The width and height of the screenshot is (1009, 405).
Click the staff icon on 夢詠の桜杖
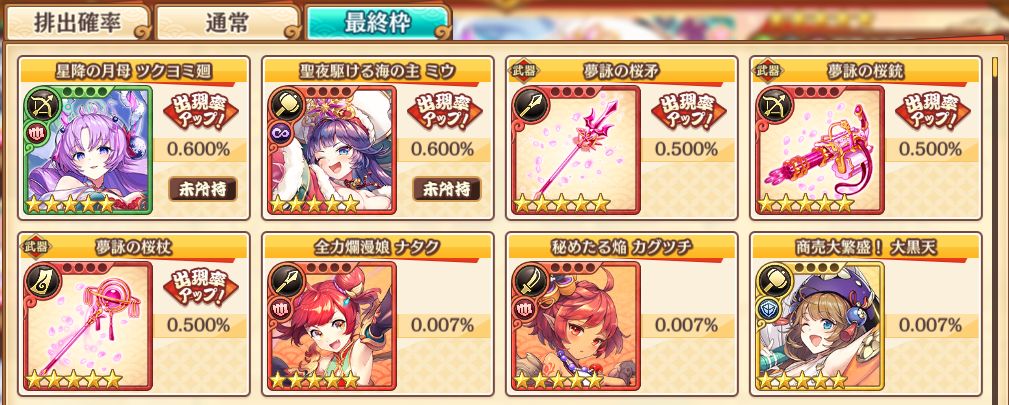tap(41, 279)
